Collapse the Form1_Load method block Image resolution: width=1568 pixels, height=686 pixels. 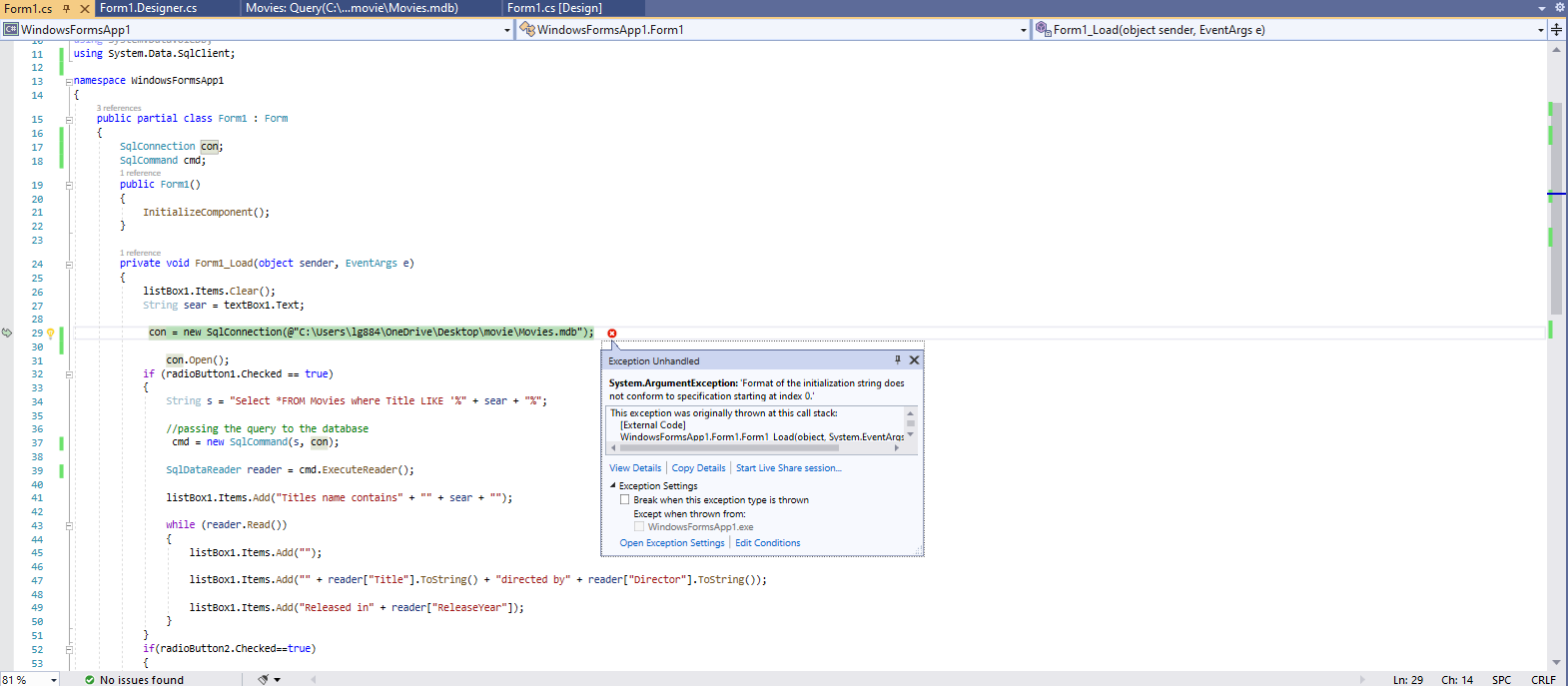pyautogui.click(x=69, y=265)
